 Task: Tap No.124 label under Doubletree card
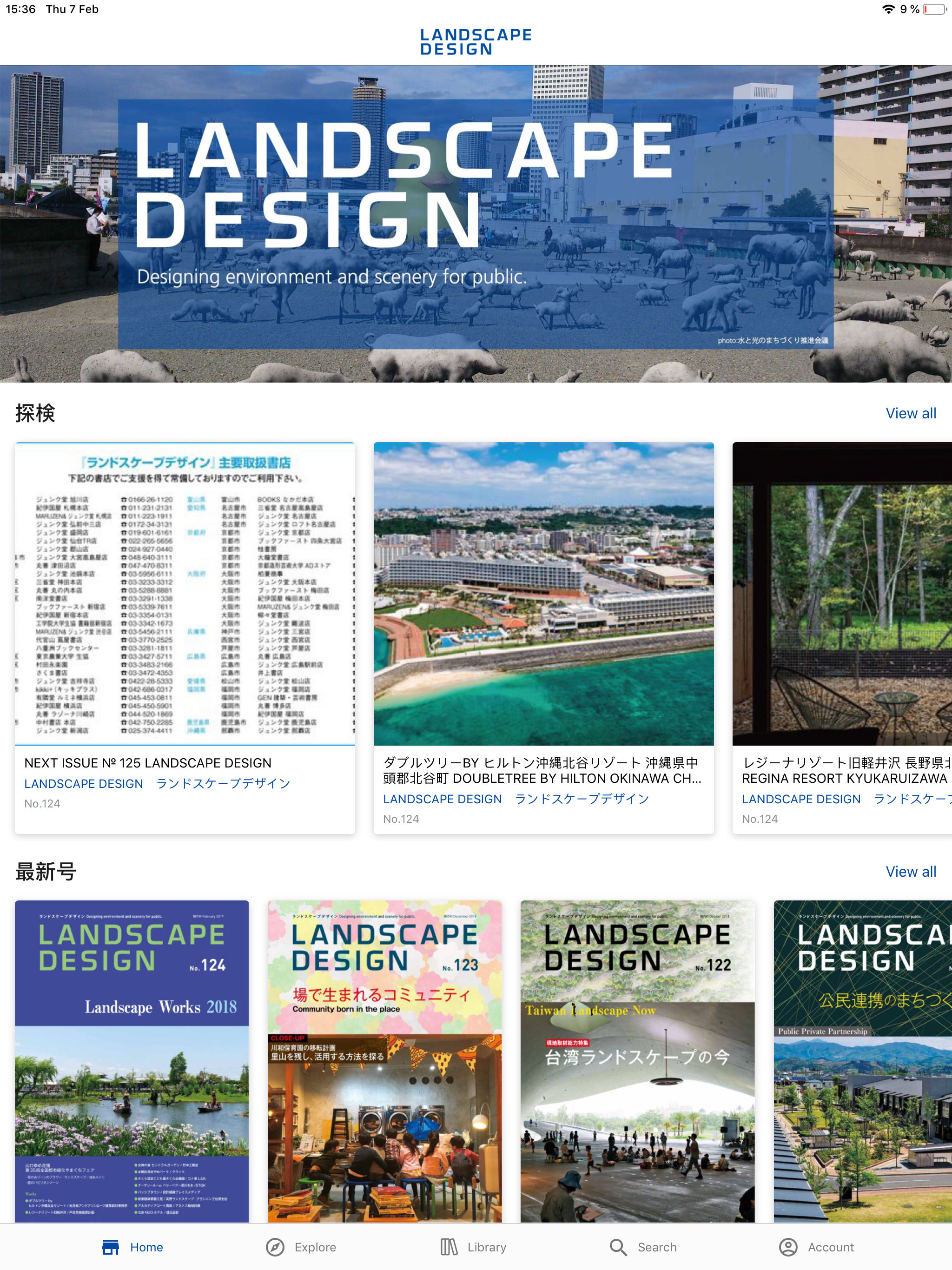(401, 819)
